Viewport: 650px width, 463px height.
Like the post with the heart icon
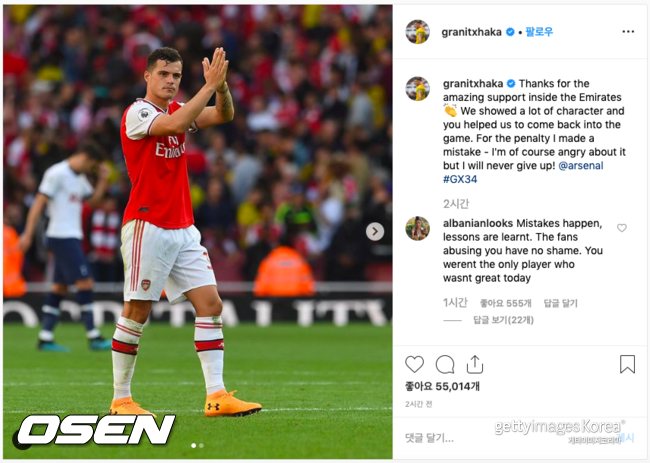click(x=414, y=364)
